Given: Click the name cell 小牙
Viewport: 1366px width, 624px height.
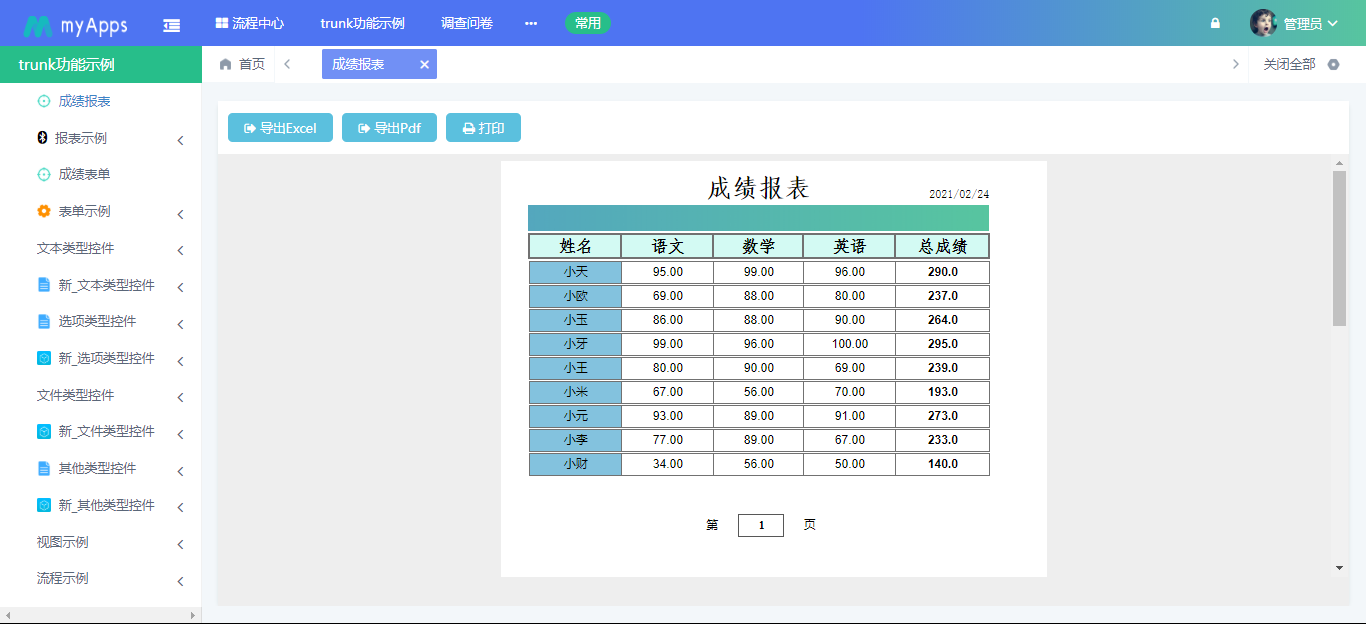Looking at the screenshot, I should tap(575, 344).
